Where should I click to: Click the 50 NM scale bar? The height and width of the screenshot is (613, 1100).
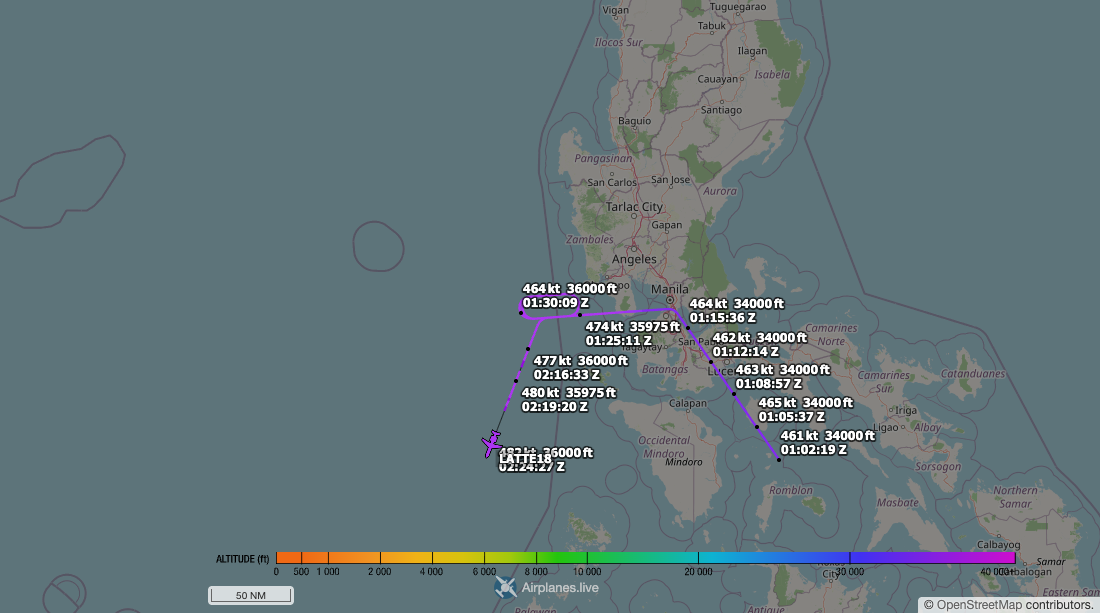click(251, 595)
